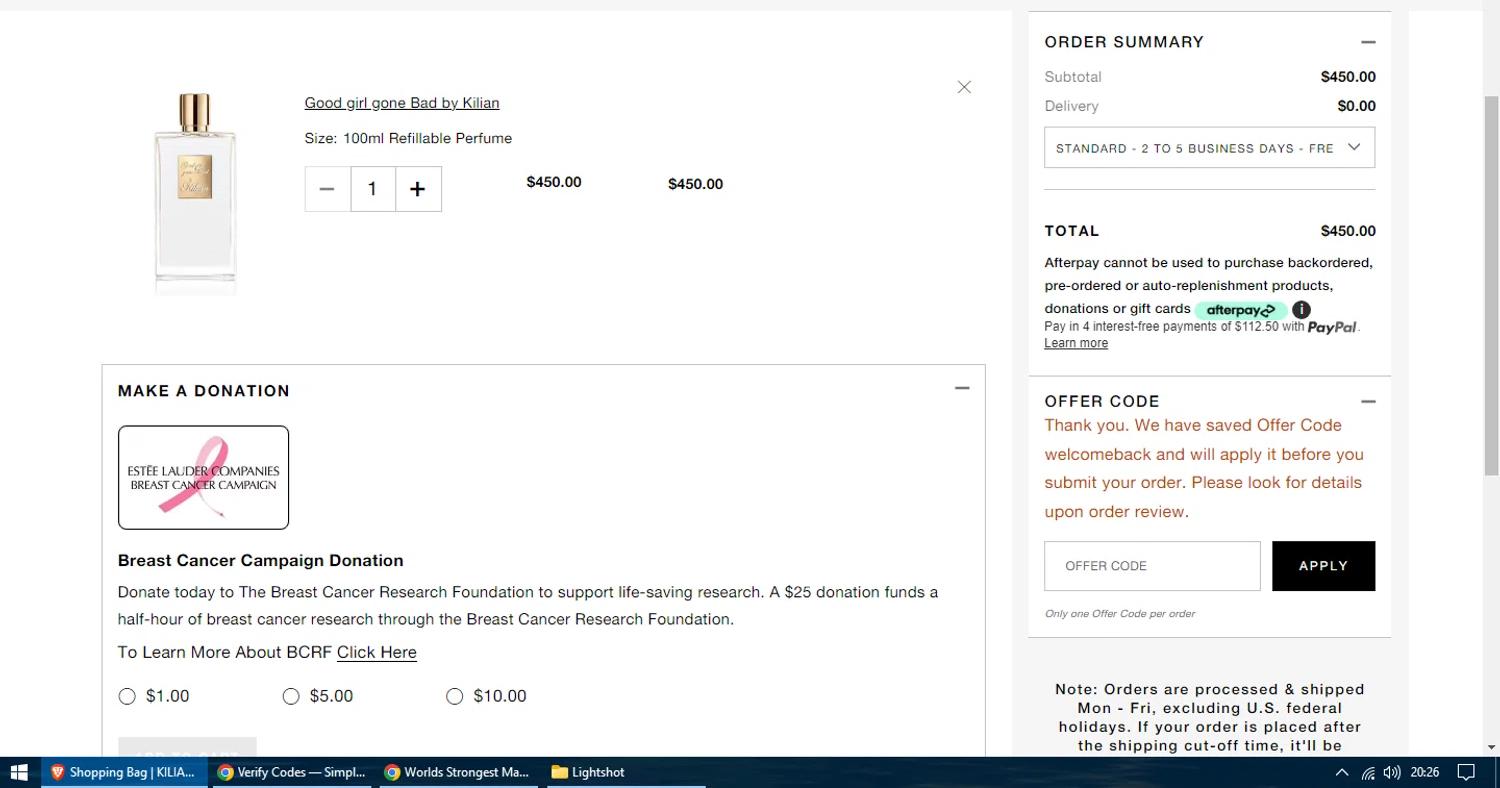Select the $5.00 donation option
This screenshot has width=1500, height=788.
pos(291,696)
